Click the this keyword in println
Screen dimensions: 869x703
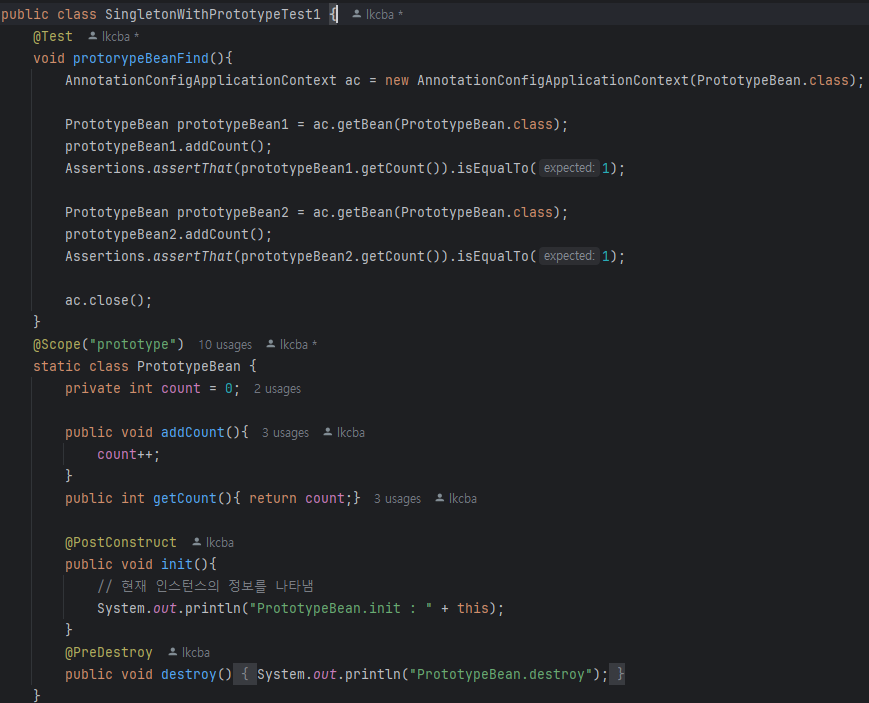[x=473, y=608]
